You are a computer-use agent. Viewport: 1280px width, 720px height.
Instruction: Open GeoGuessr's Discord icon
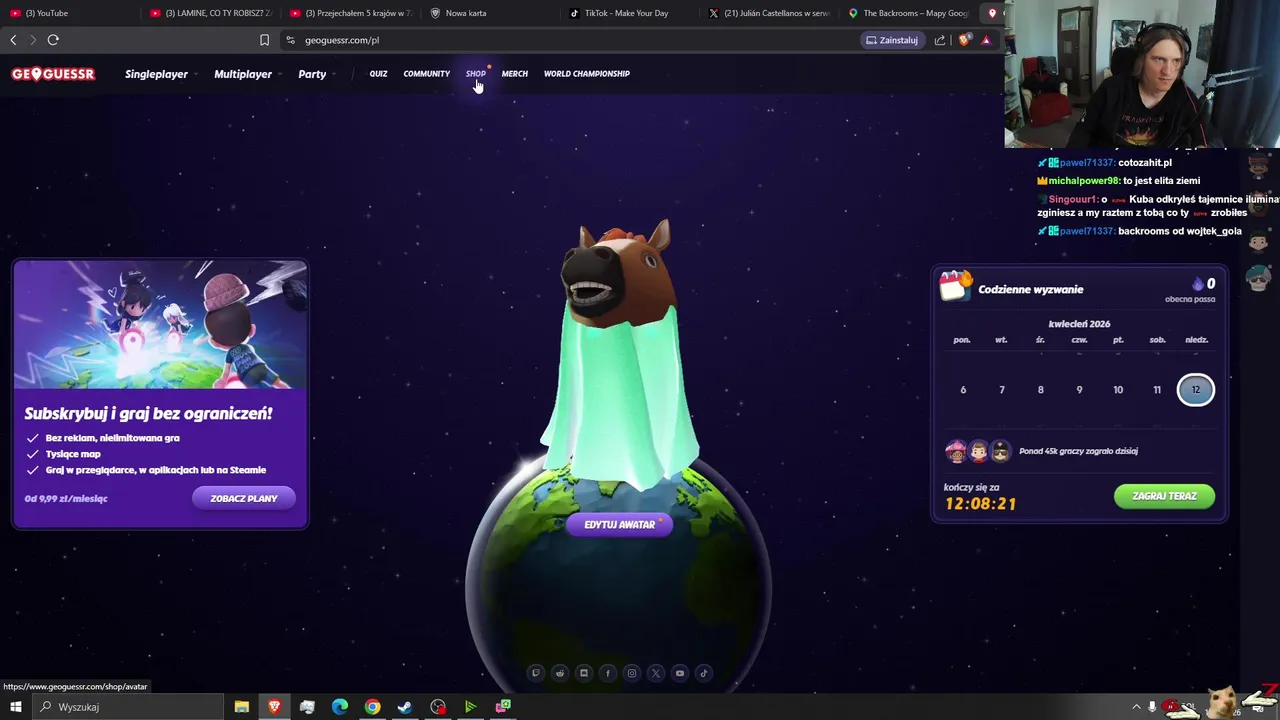coord(584,673)
